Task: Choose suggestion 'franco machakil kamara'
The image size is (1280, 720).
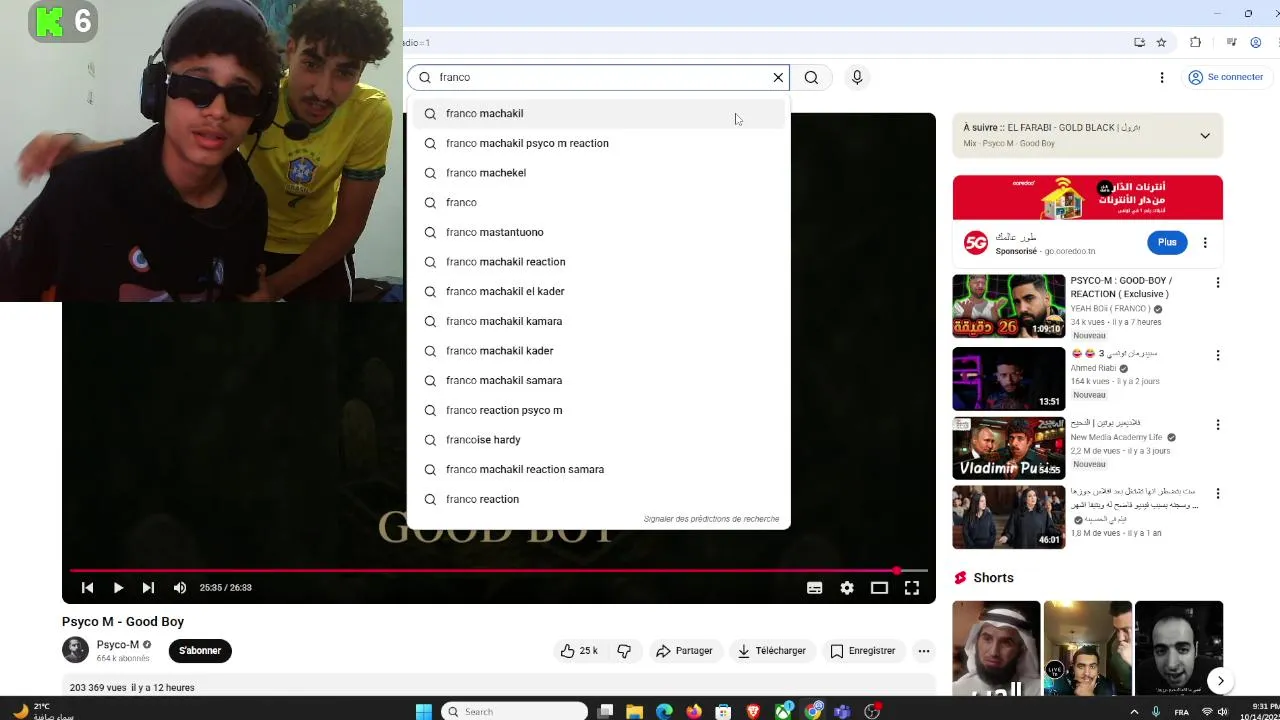Action: point(598,321)
